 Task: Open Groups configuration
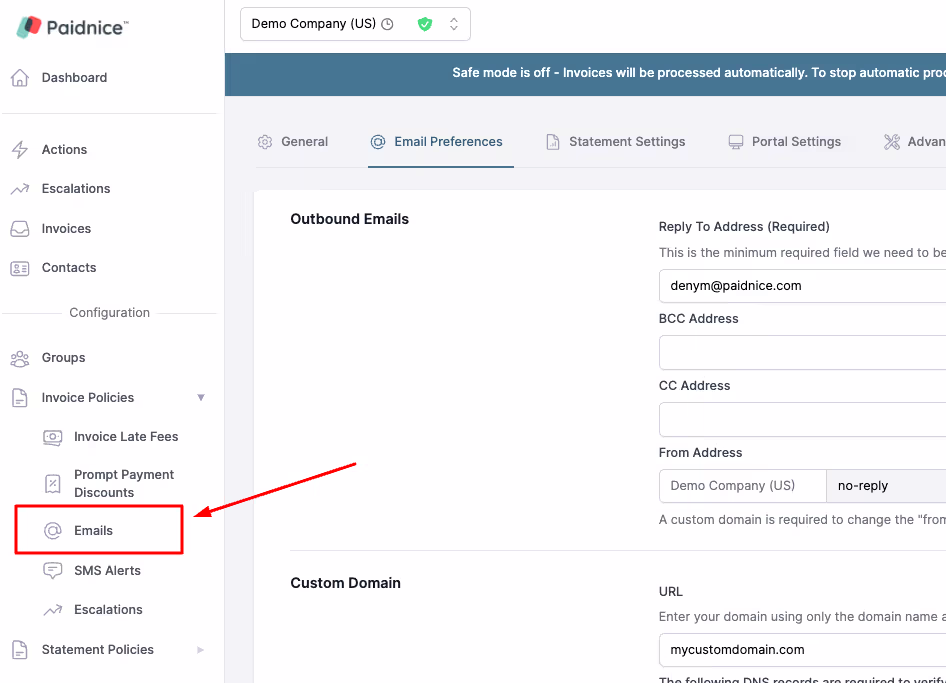63,358
